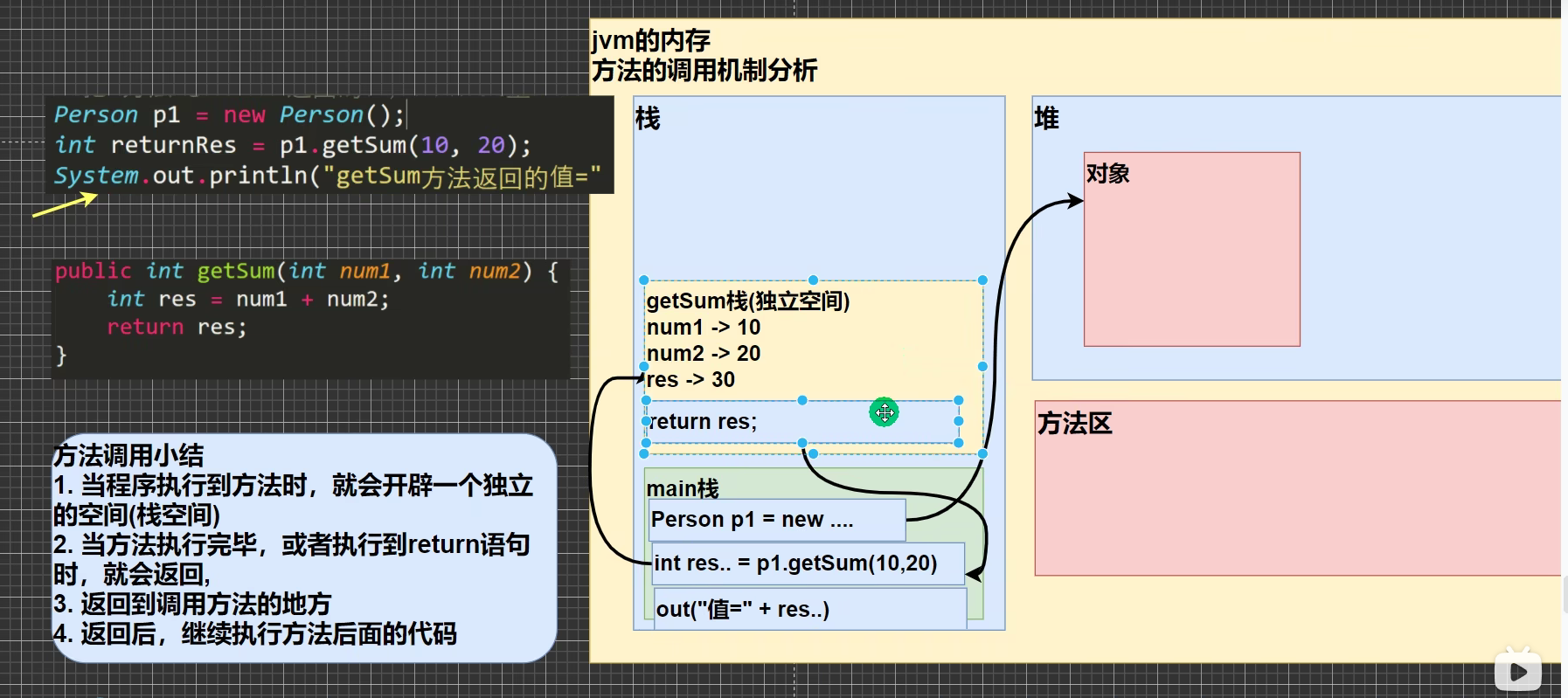
Task: Click the System.out.println code line
Action: point(328,176)
